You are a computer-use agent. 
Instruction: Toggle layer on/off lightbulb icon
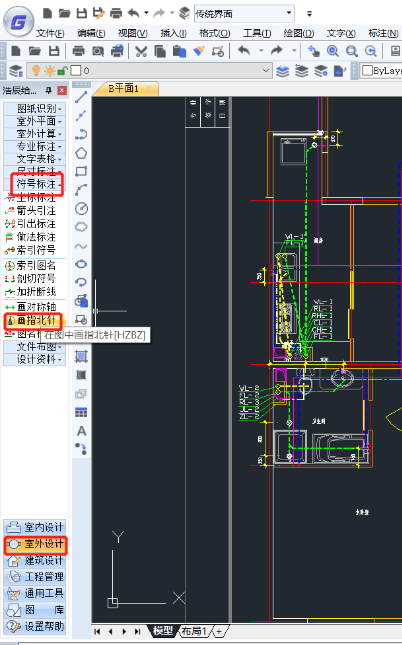[36, 71]
